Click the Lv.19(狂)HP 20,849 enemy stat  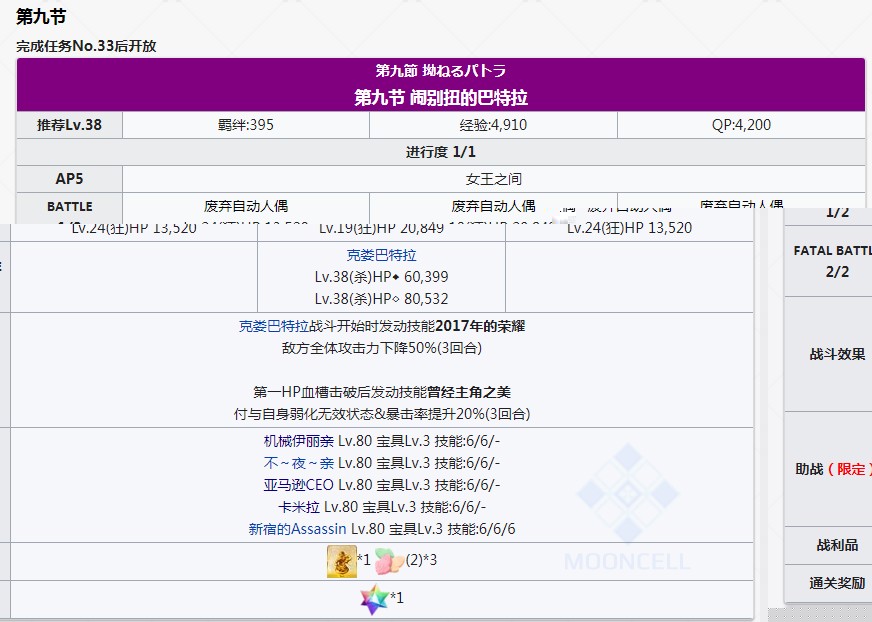tap(382, 228)
